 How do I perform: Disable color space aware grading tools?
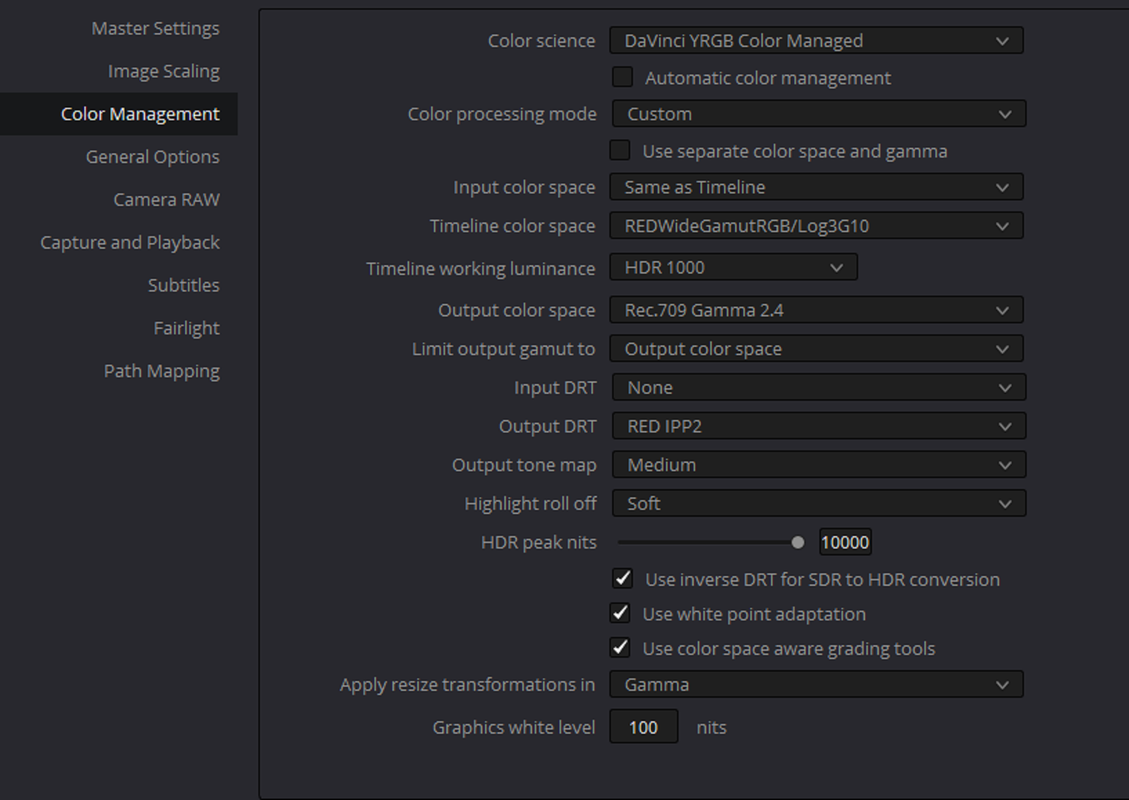619,647
